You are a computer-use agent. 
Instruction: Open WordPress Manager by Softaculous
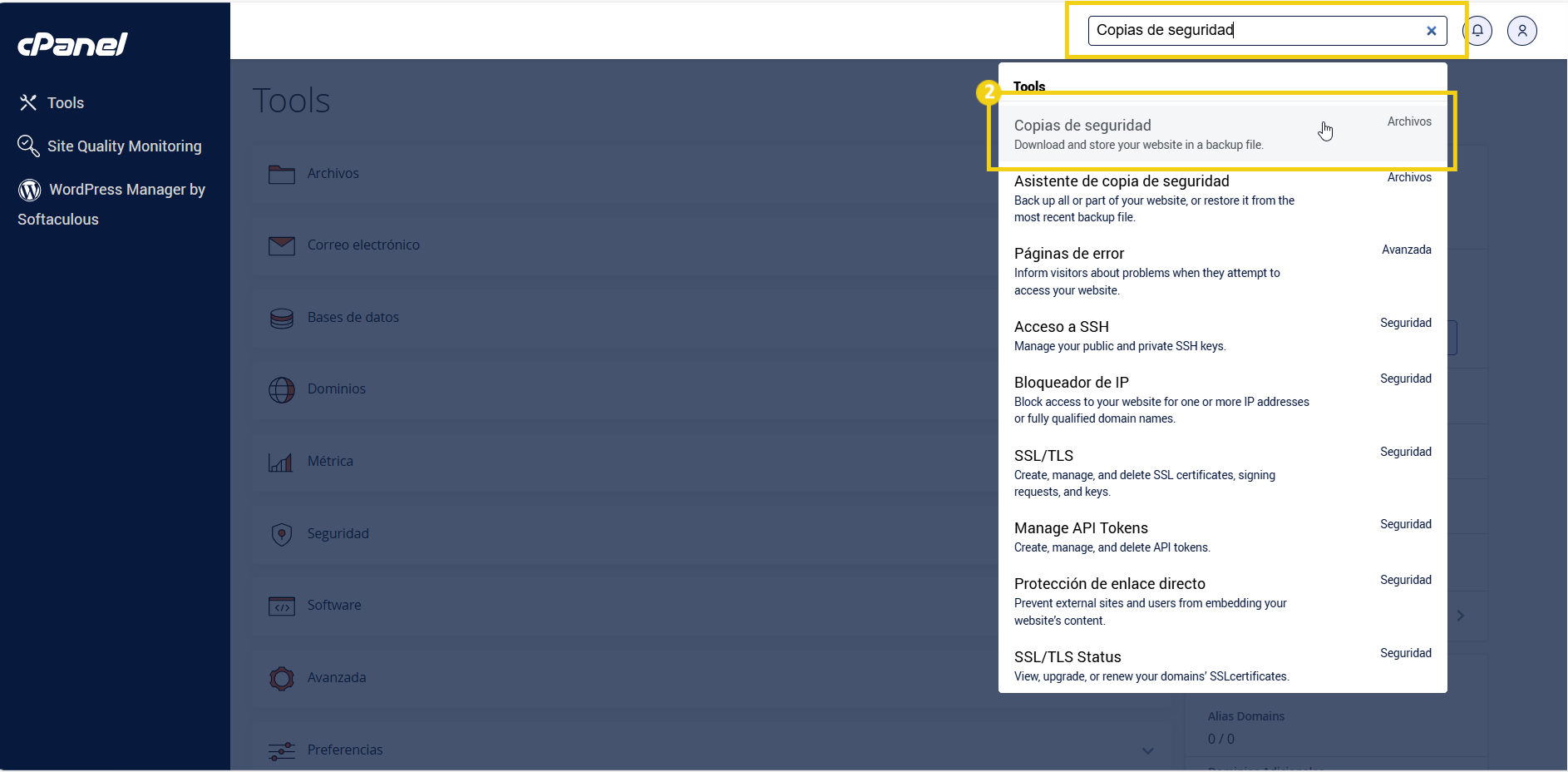pos(112,204)
